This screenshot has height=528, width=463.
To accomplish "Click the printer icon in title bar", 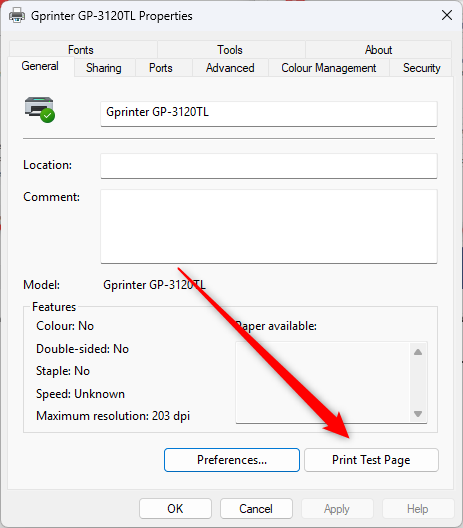I will (x=16, y=15).
